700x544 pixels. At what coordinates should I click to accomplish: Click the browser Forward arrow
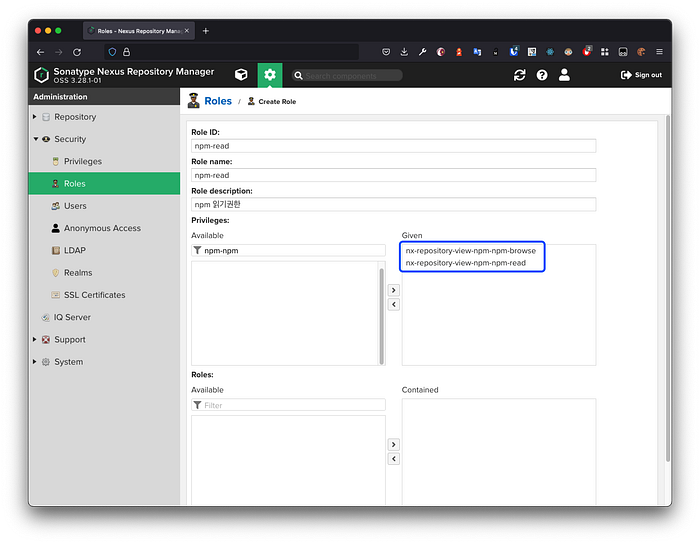tap(58, 52)
